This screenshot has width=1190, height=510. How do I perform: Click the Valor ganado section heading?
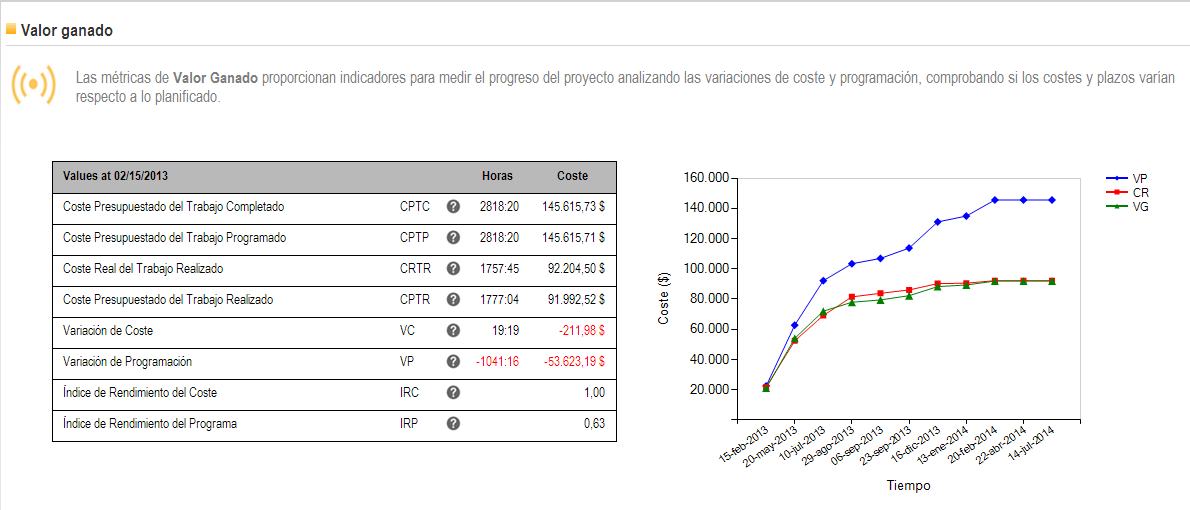[x=66, y=30]
